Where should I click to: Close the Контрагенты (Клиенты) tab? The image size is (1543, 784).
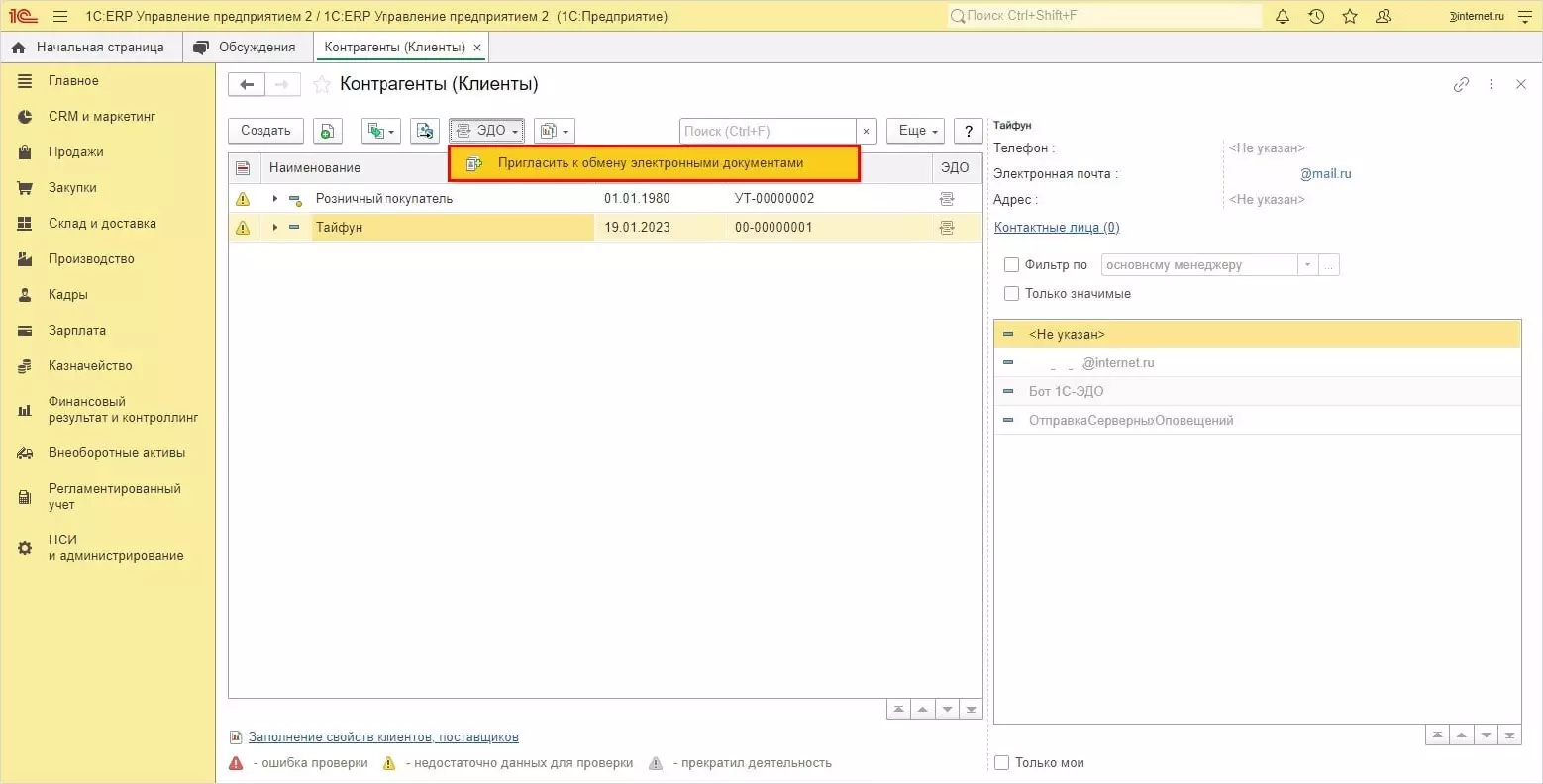point(477,48)
